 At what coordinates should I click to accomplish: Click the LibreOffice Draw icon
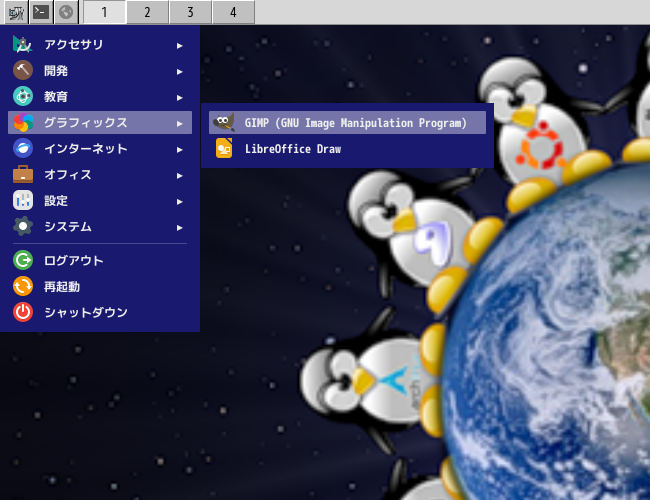224,148
